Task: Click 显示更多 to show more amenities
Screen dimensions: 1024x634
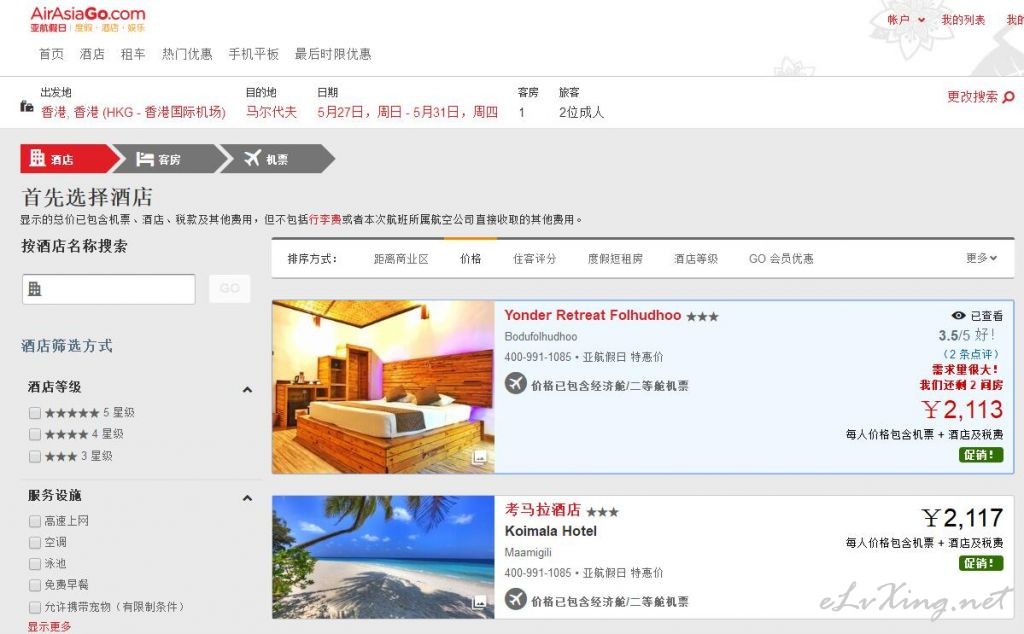Action: click(x=49, y=627)
